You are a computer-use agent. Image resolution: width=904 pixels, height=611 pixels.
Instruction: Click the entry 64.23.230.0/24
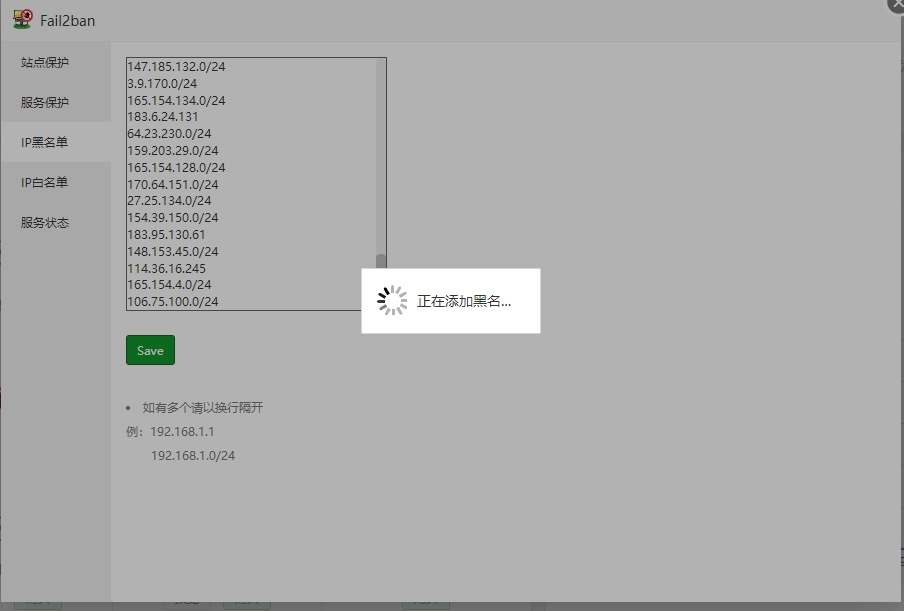[169, 134]
